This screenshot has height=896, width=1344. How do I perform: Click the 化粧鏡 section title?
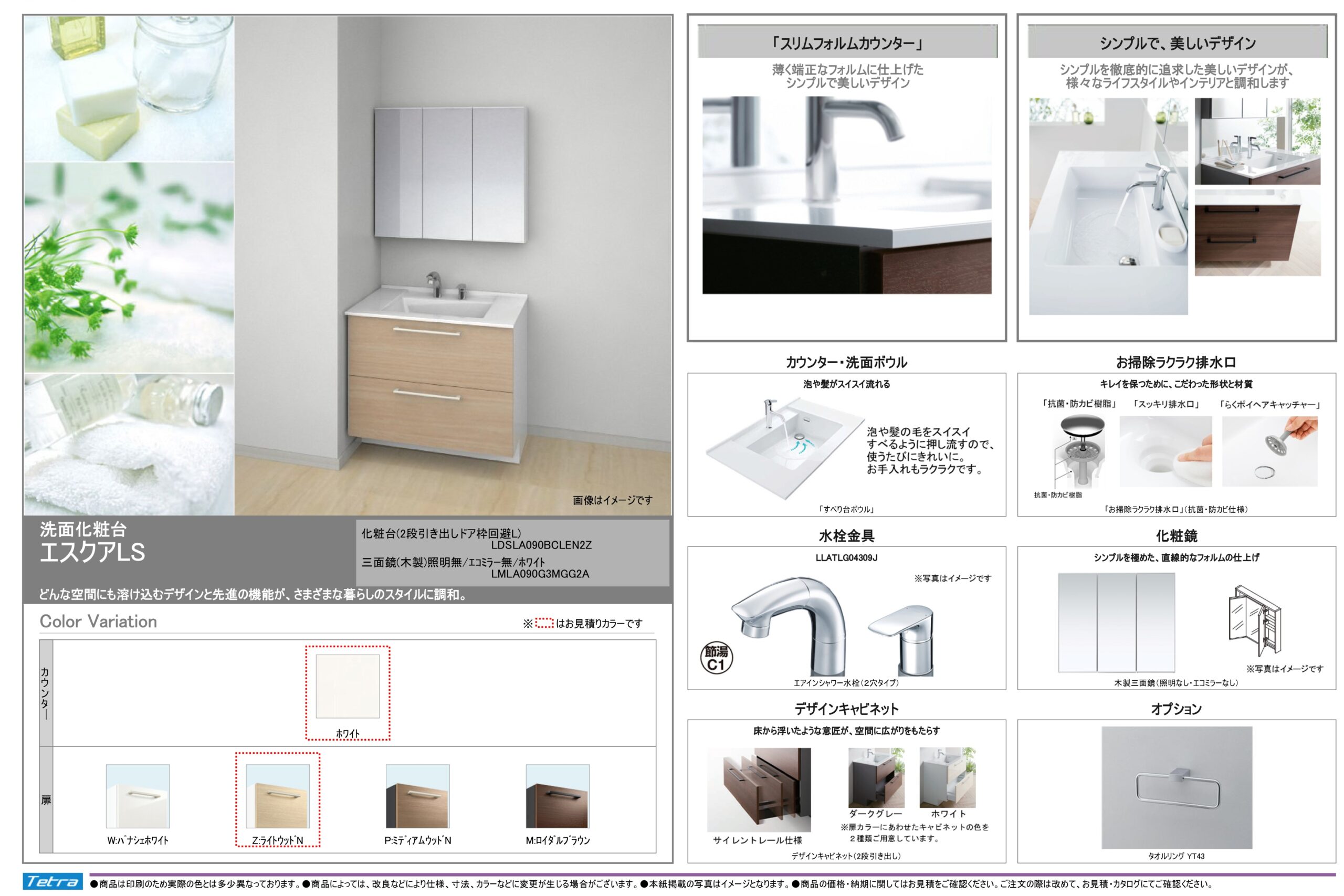coord(1177,535)
